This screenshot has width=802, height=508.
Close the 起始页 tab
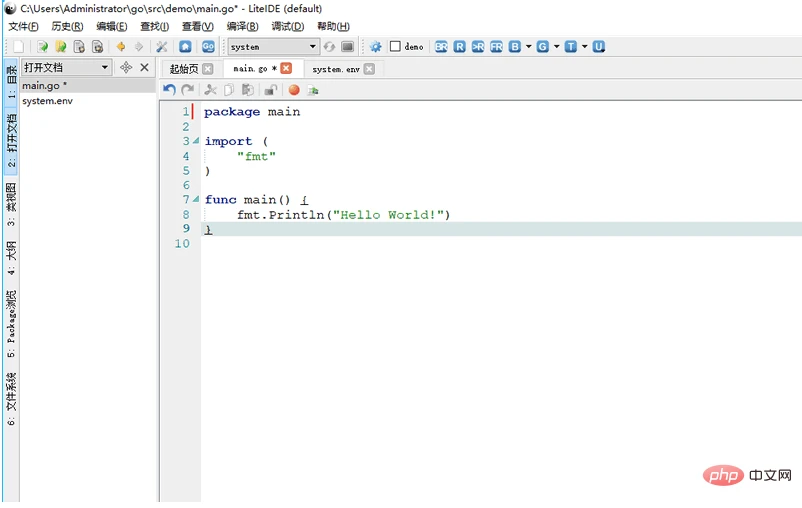click(x=208, y=69)
